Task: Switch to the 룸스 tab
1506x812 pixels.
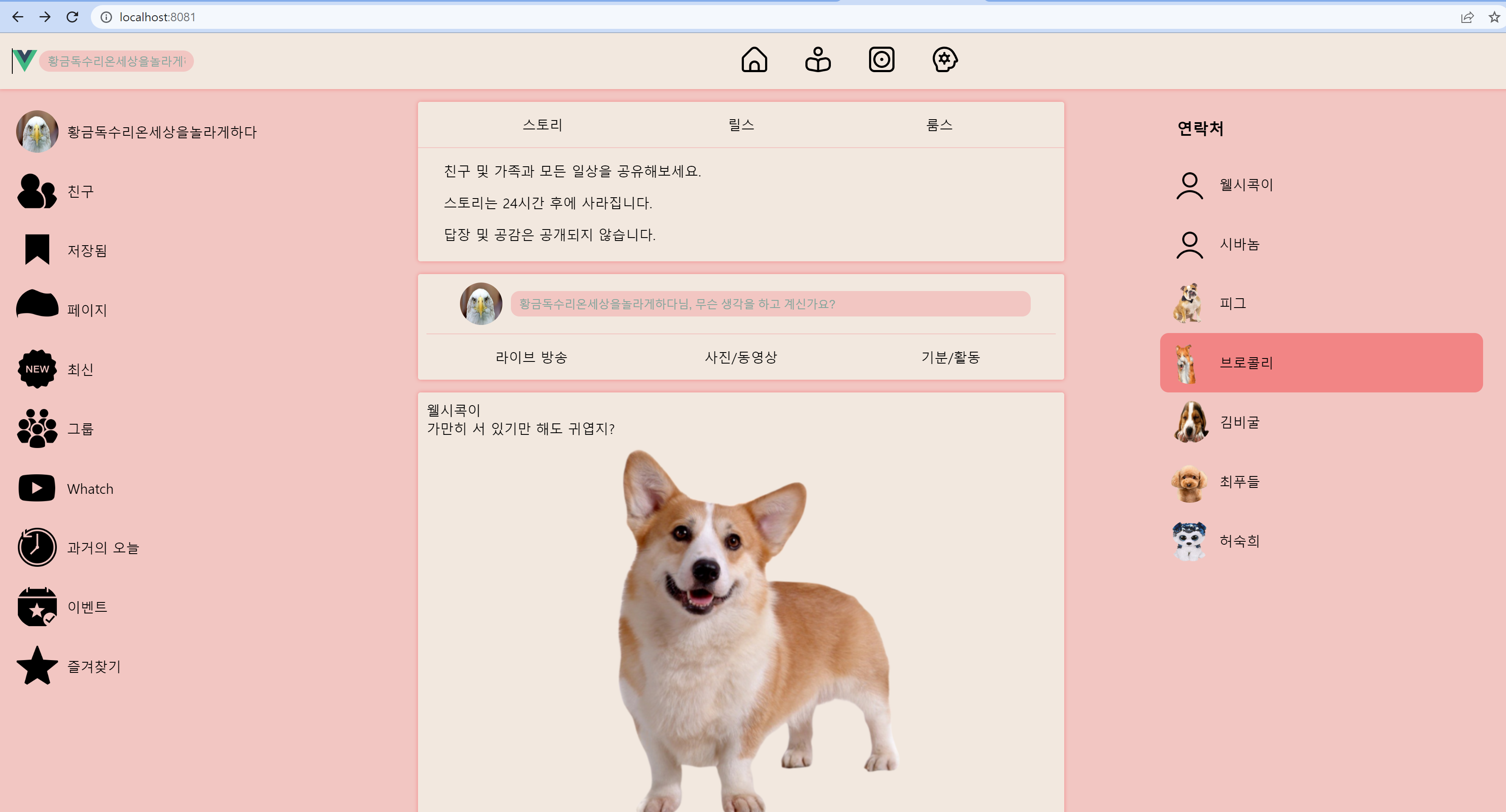Action: 939,125
